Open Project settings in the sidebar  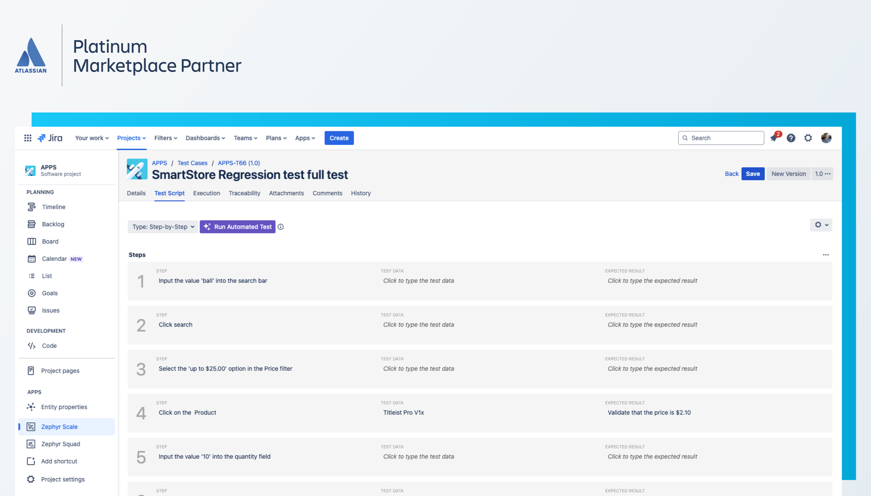[63, 479]
